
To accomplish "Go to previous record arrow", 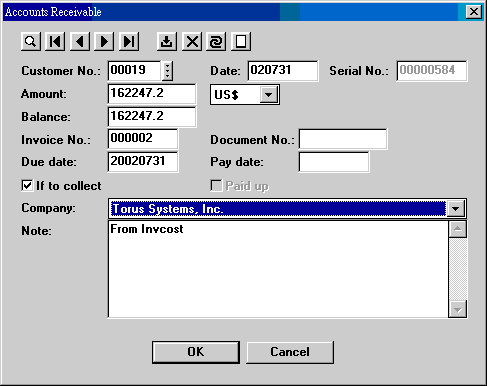I will [x=80, y=42].
